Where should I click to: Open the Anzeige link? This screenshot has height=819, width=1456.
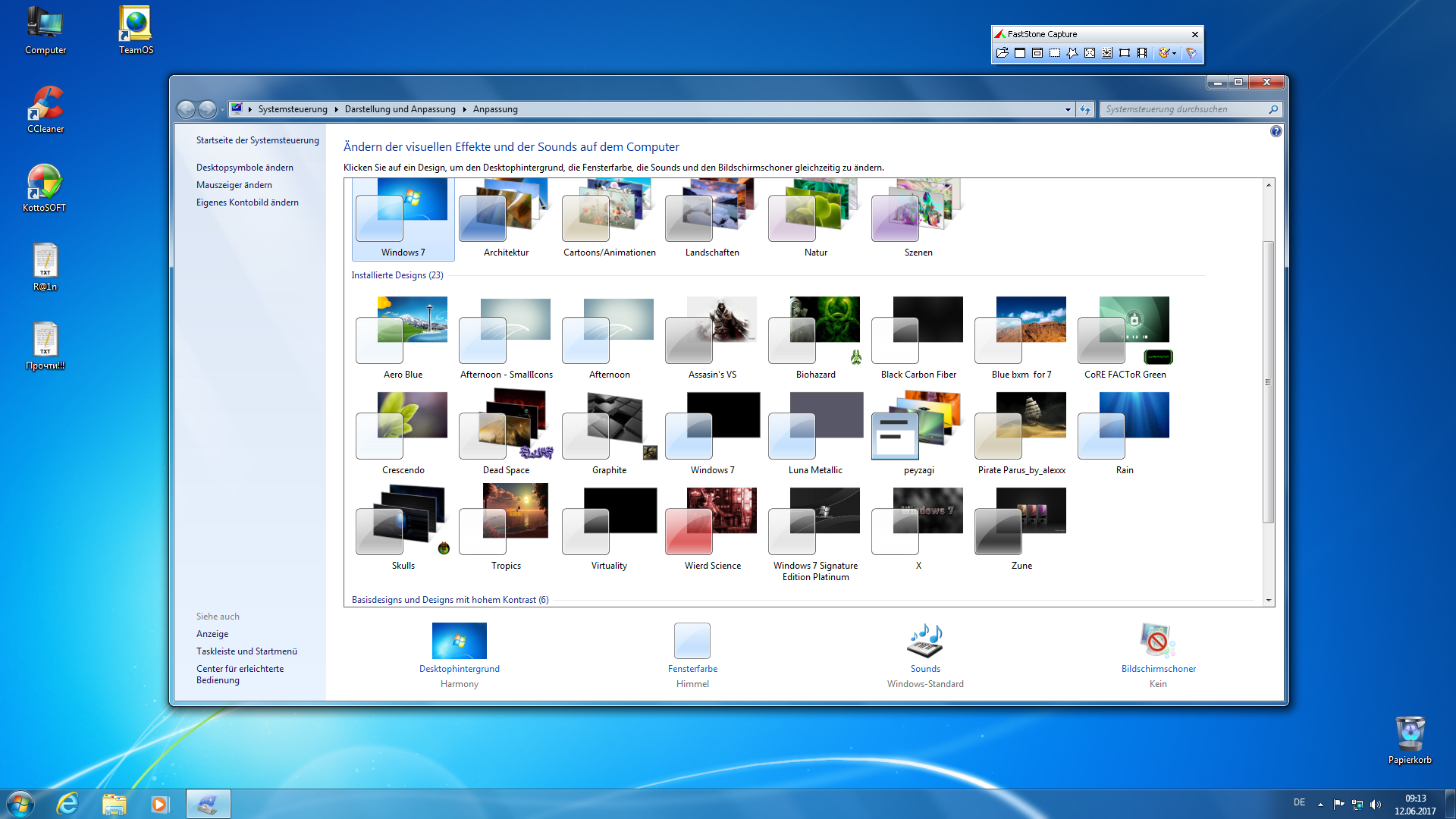(x=212, y=634)
